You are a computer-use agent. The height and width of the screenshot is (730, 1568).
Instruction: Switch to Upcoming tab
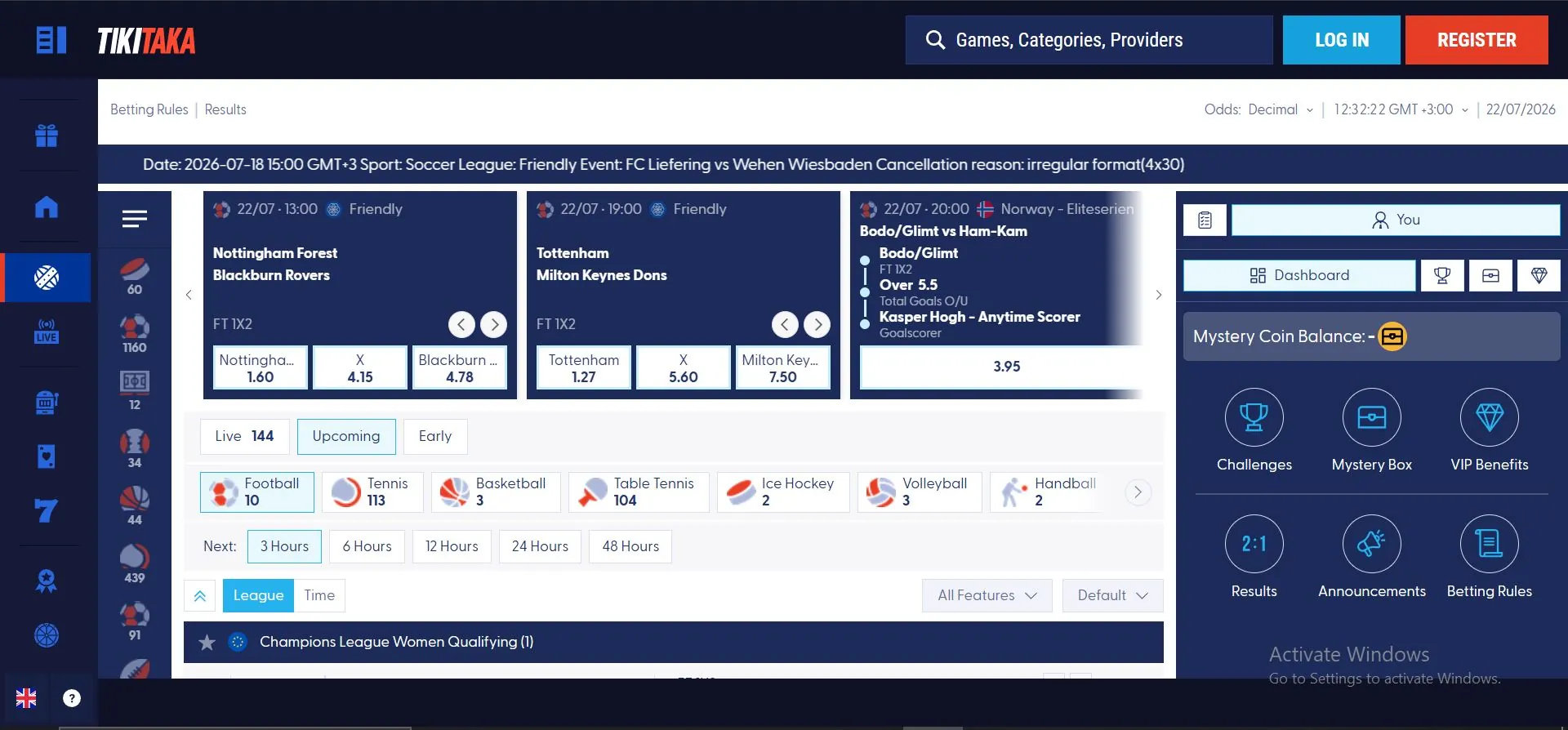346,436
